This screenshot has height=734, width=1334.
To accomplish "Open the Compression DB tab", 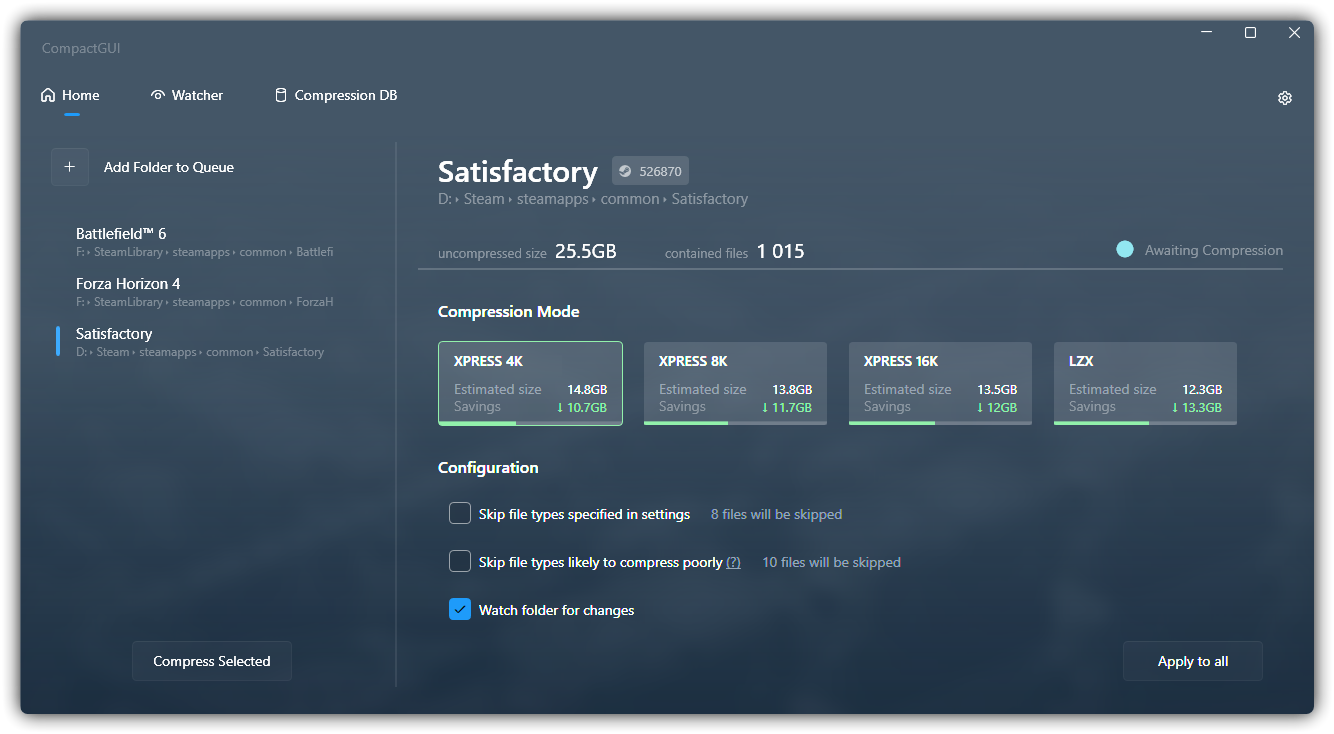I will tap(336, 95).
